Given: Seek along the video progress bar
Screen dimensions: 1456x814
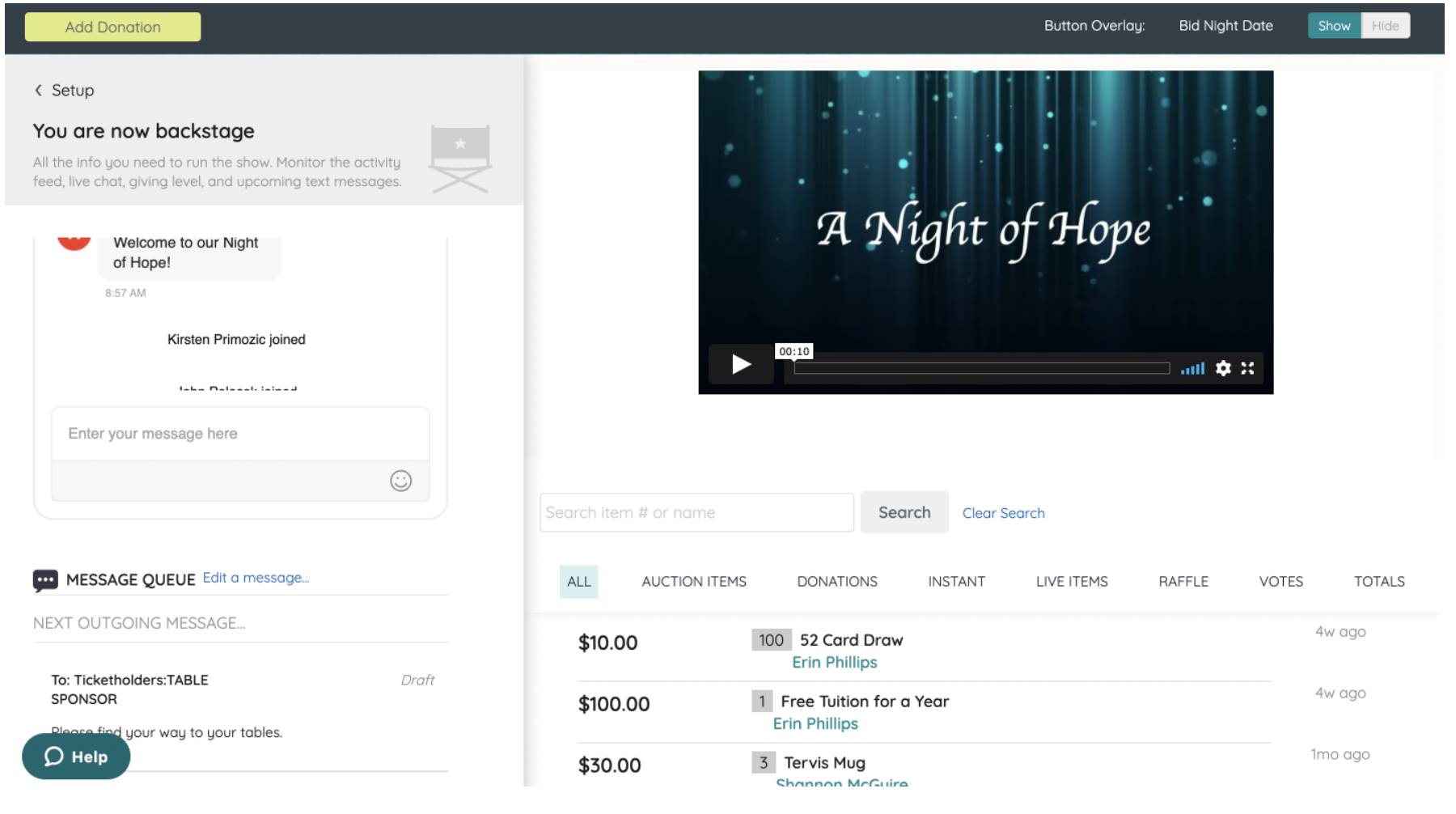Looking at the screenshot, I should point(982,368).
